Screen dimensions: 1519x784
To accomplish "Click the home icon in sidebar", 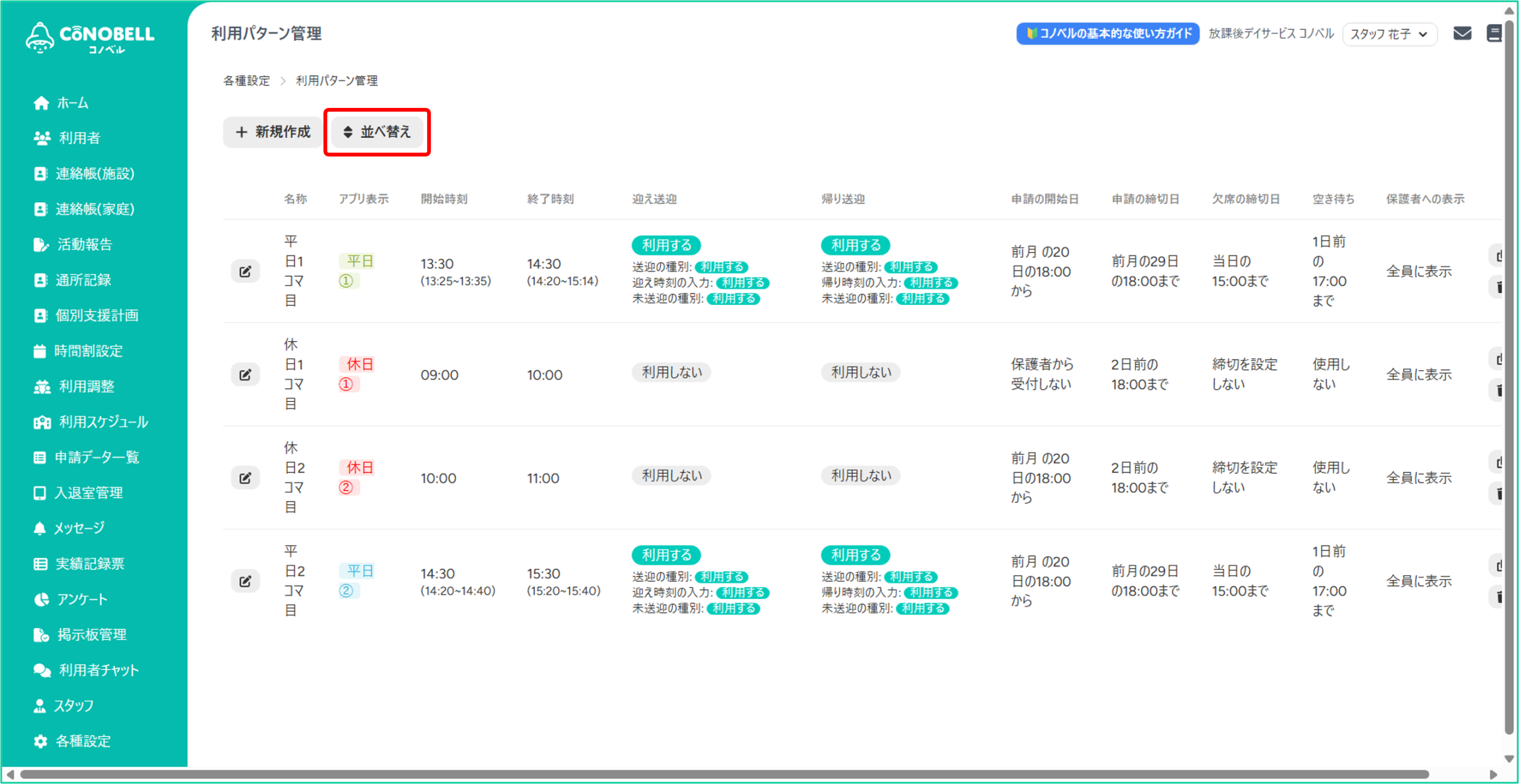I will [x=41, y=103].
